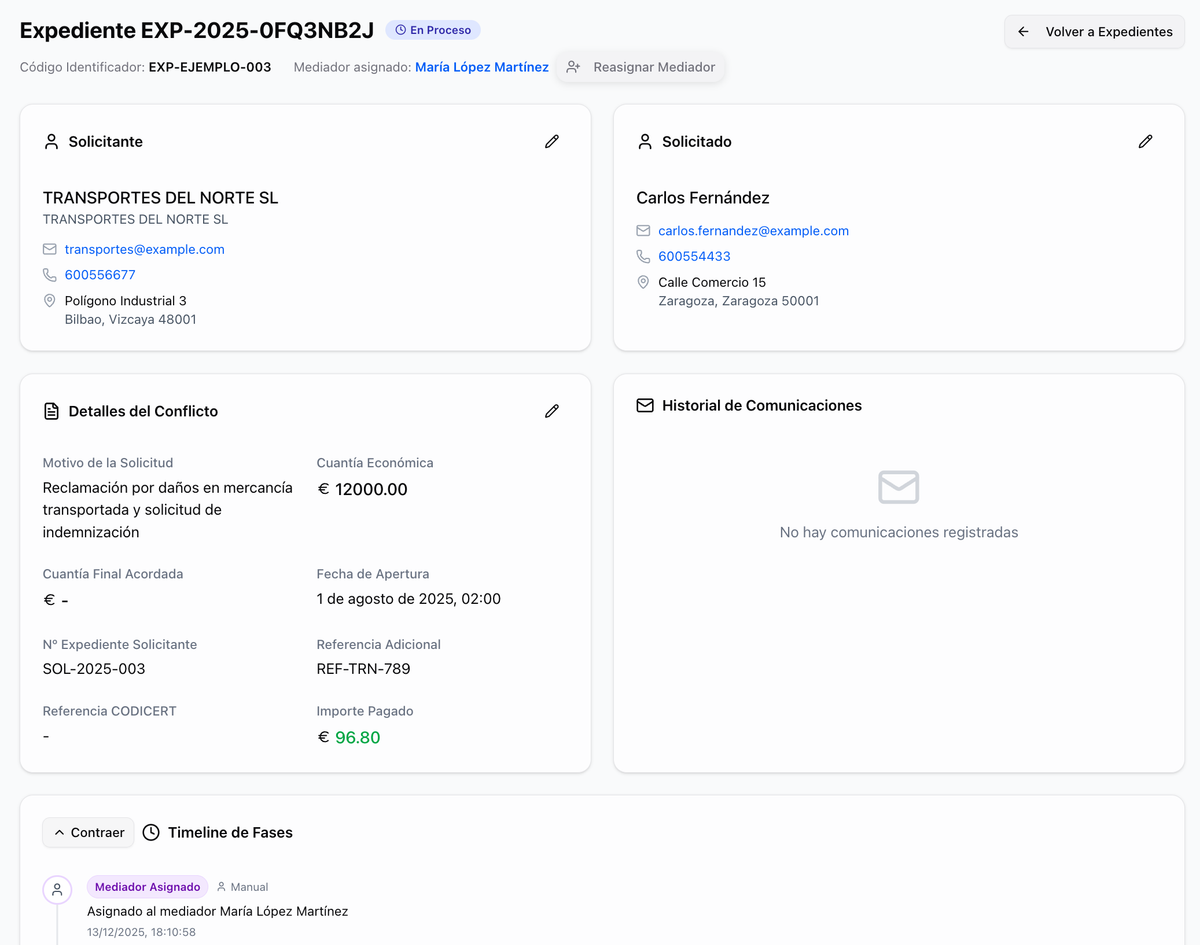Image resolution: width=1200 pixels, height=945 pixels.
Task: Edit Detalles del Conflicto via pencil icon
Action: click(x=551, y=411)
